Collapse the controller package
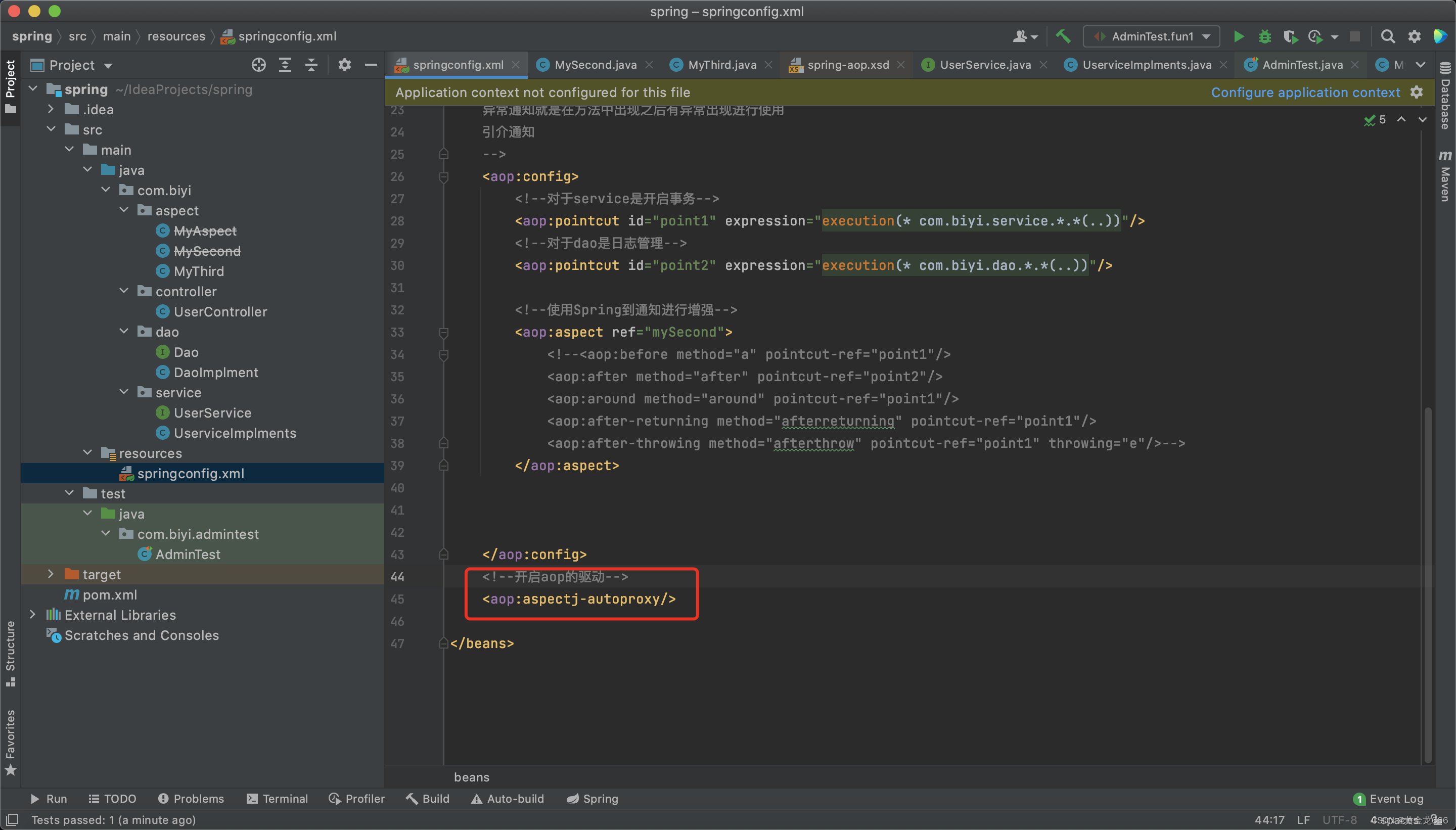This screenshot has width=1456, height=830. 124,291
